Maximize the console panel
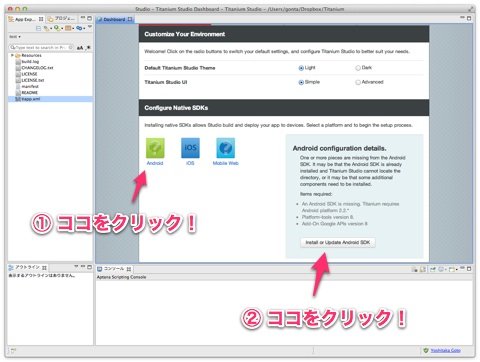 [x=469, y=269]
